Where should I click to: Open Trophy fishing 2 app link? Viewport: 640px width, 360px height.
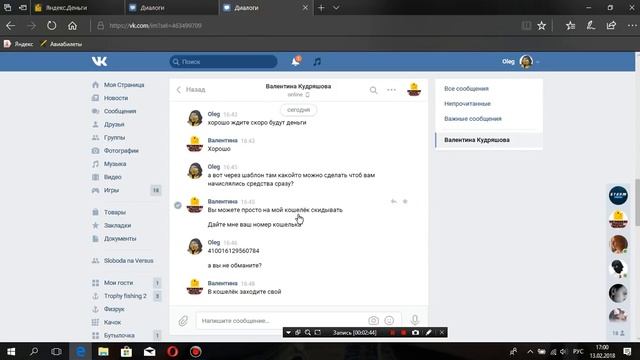point(125,296)
